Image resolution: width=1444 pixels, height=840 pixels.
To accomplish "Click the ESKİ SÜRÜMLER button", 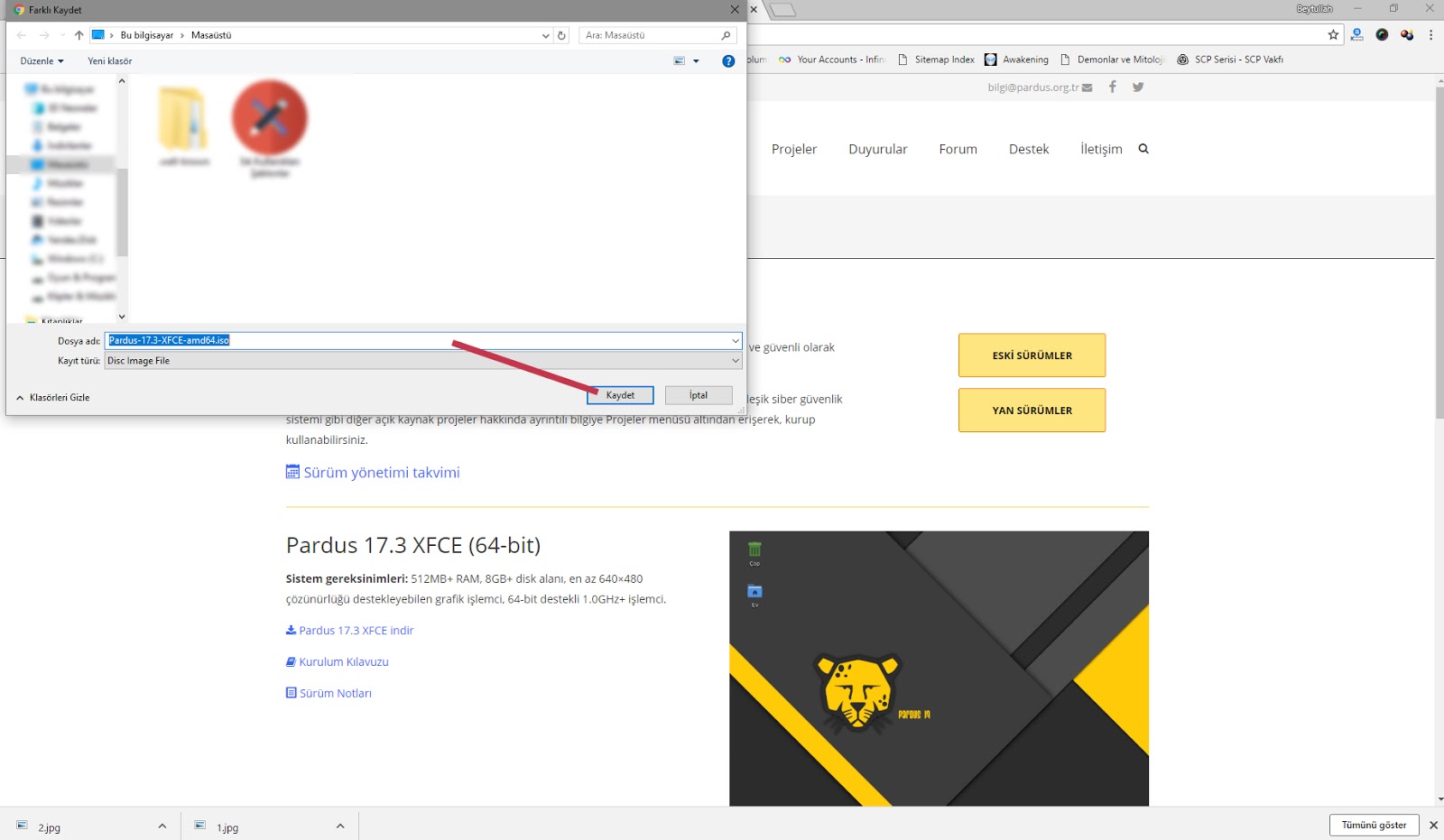I will click(x=1032, y=355).
